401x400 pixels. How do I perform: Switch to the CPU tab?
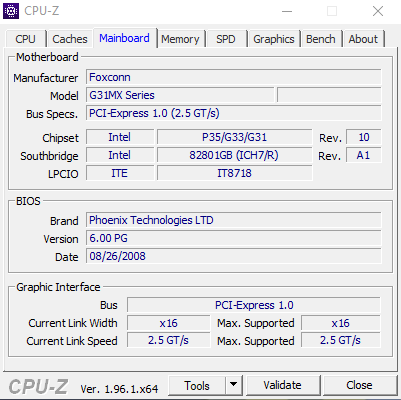[x=25, y=39]
